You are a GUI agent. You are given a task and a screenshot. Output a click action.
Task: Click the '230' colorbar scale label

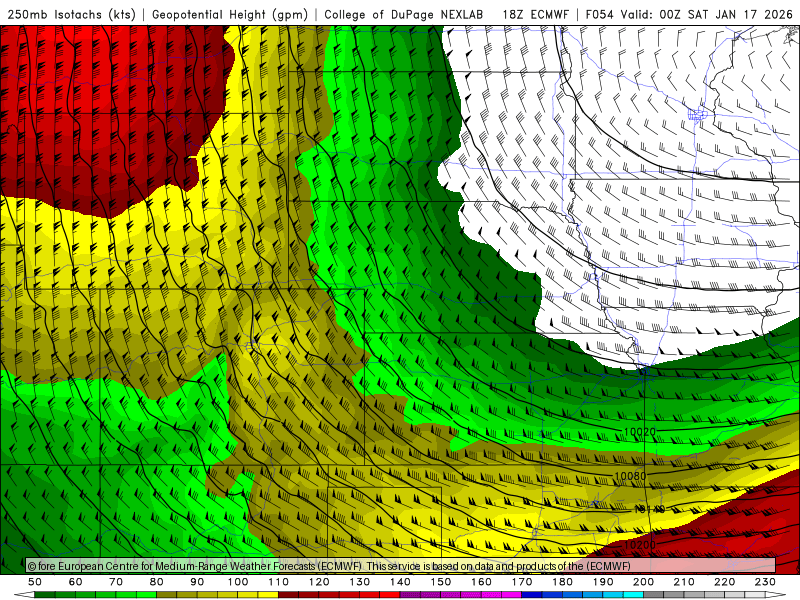(x=765, y=582)
